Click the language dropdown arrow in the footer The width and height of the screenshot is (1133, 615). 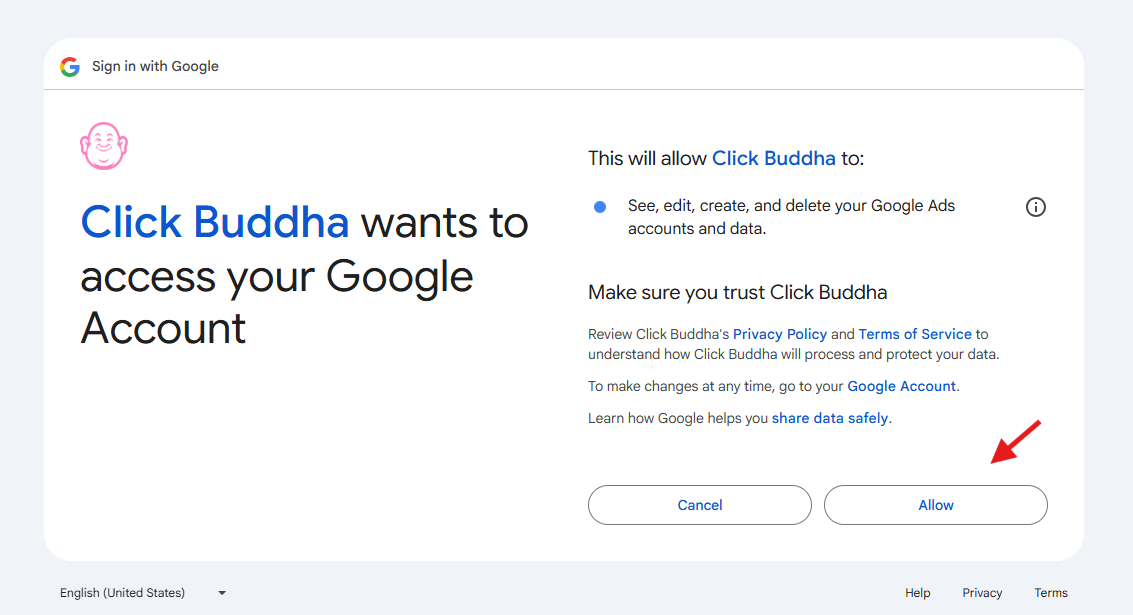pos(222,593)
